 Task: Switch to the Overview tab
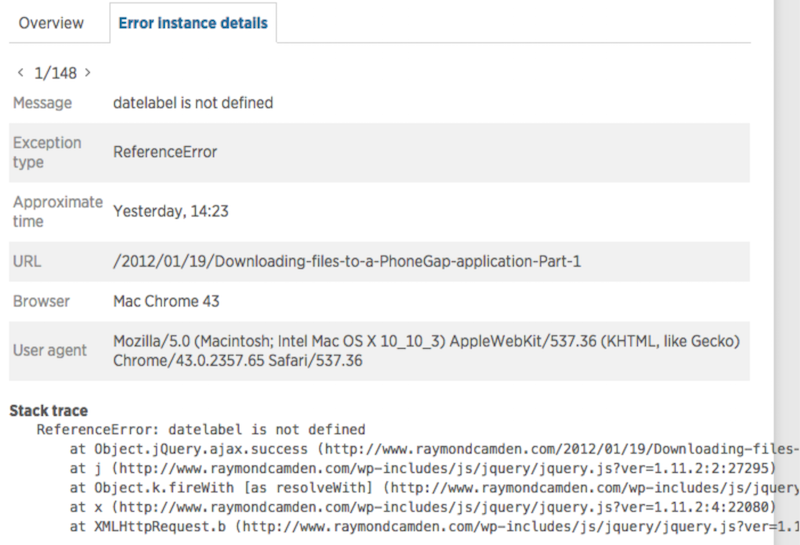tap(51, 23)
